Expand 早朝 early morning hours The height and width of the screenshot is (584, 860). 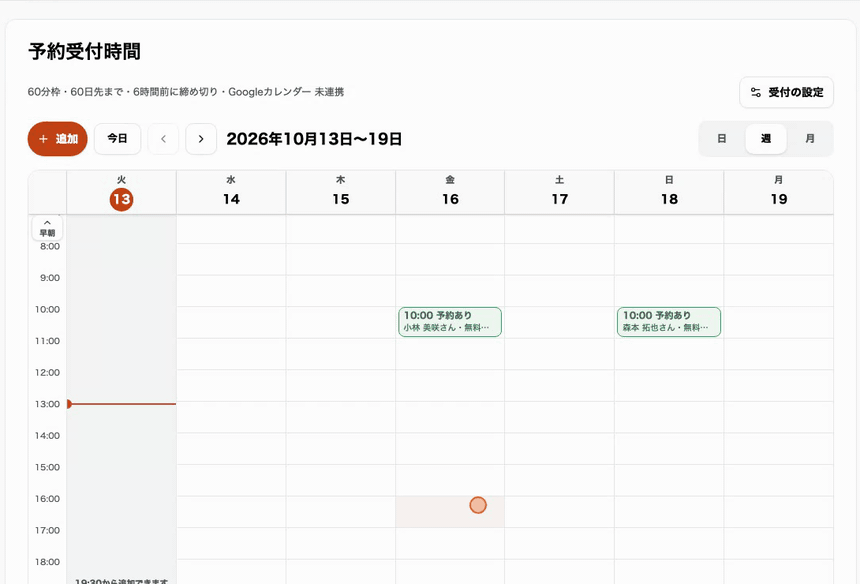pyautogui.click(x=47, y=228)
